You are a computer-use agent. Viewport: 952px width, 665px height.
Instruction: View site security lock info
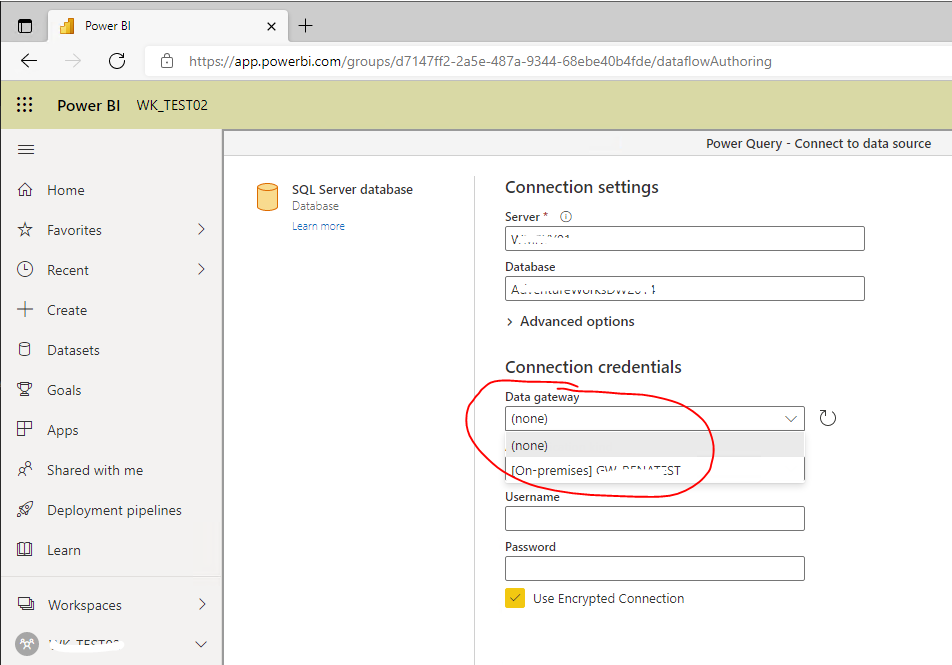167,61
